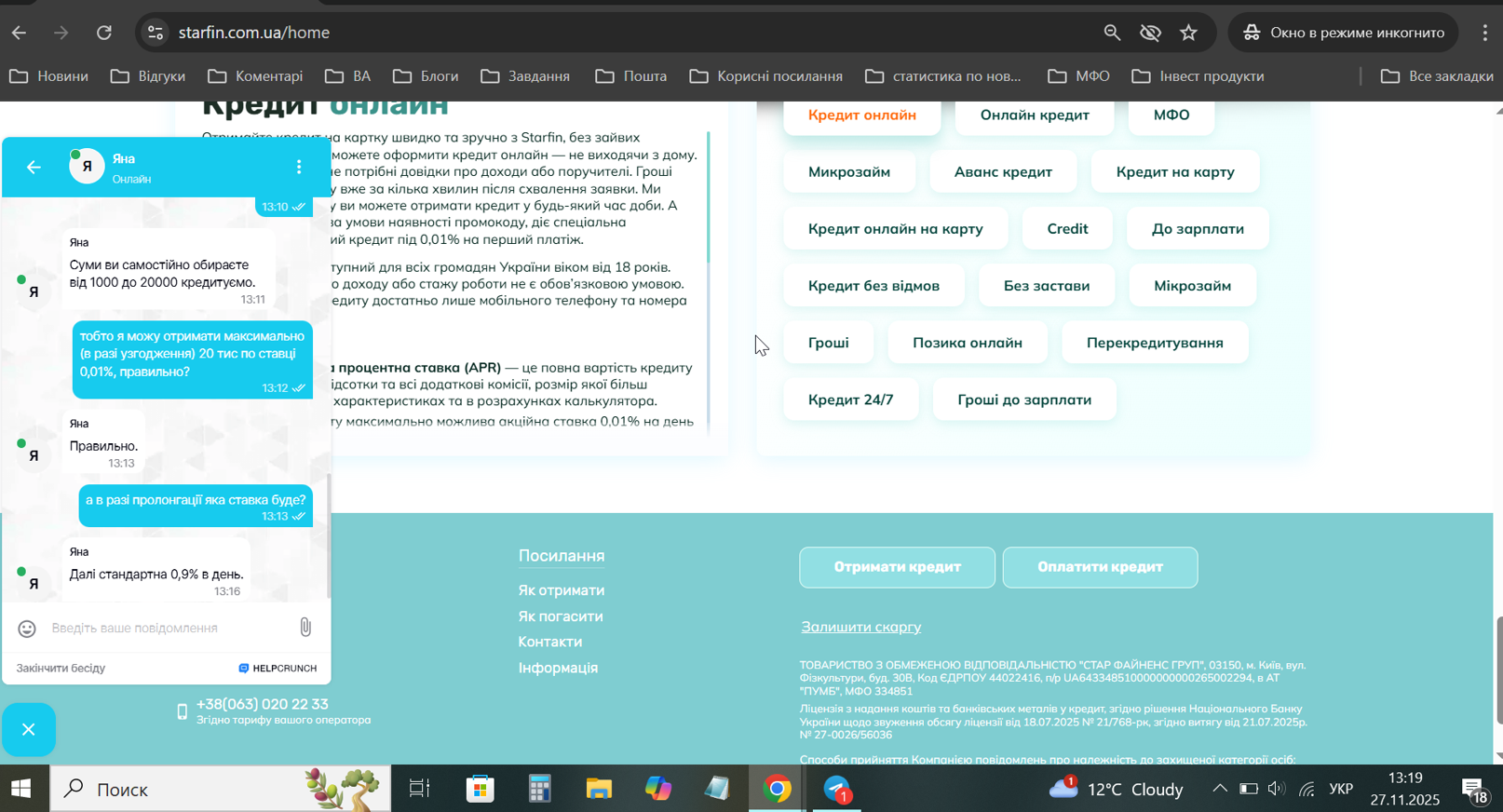
Task: Click the Оплатити кредит button
Action: [1100, 567]
